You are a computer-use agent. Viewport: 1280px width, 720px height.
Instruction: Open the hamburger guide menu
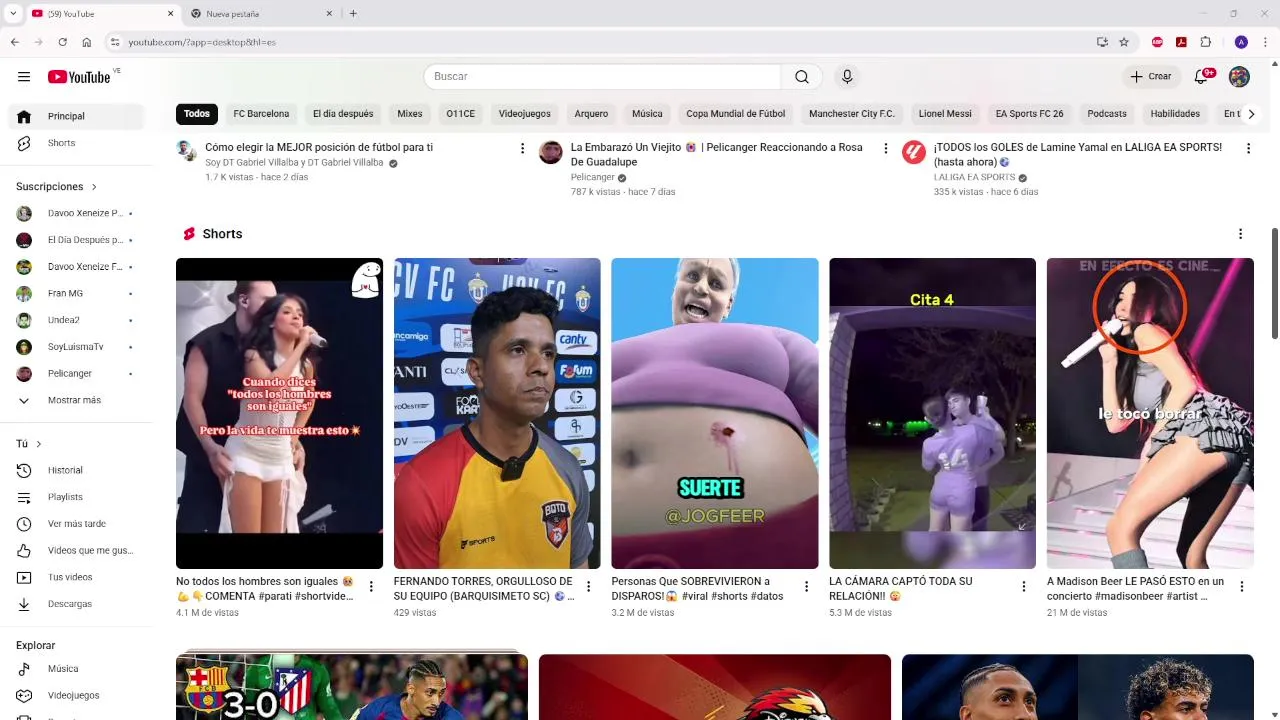[24, 77]
